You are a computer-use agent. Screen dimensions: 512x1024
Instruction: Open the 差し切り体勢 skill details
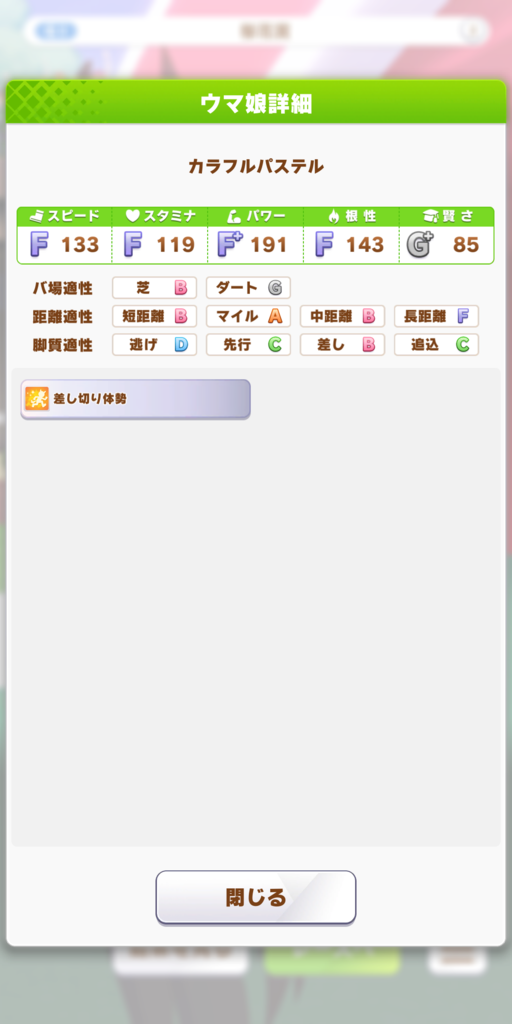tap(135, 399)
